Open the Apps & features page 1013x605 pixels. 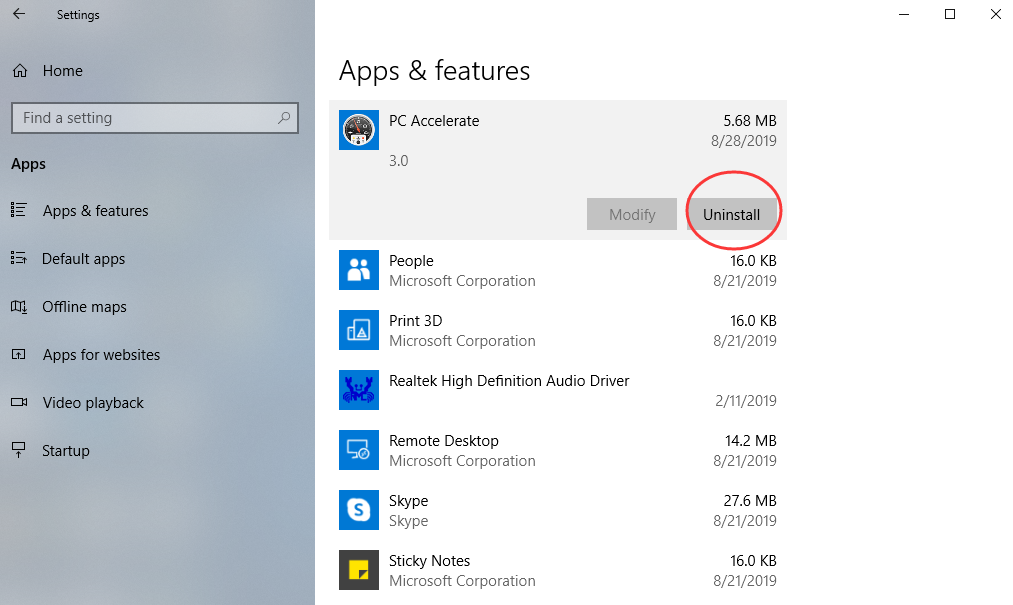[95, 211]
